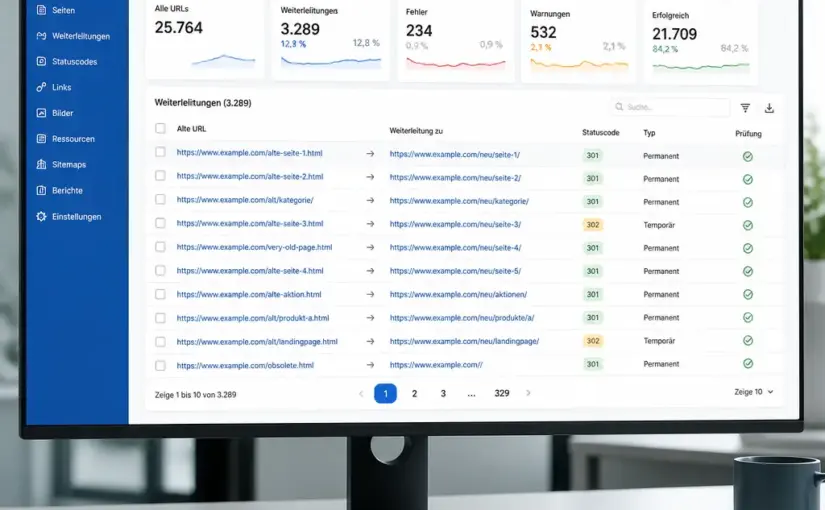
Task: Click the Suche search field
Action: coord(670,107)
